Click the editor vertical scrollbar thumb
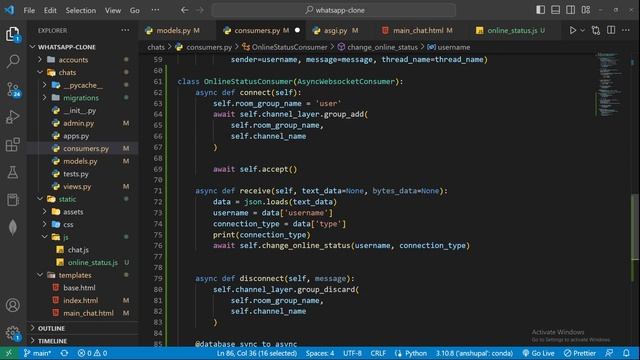This screenshot has height=360, width=640. click(x=635, y=227)
